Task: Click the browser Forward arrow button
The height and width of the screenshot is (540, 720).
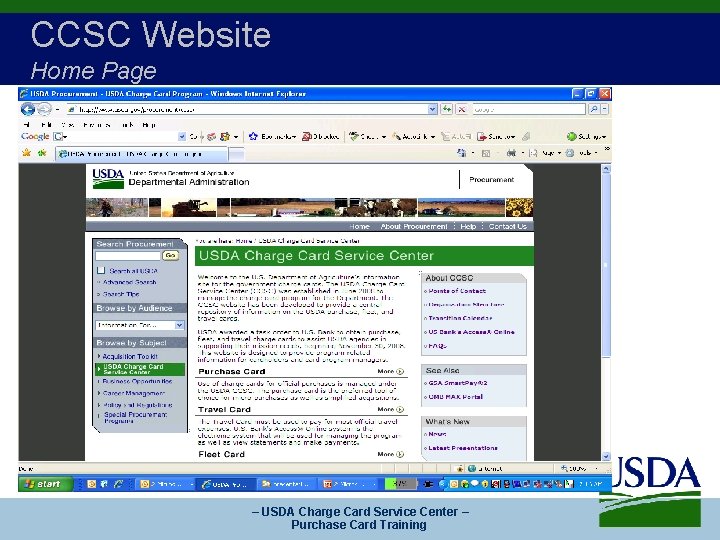Action: click(44, 109)
